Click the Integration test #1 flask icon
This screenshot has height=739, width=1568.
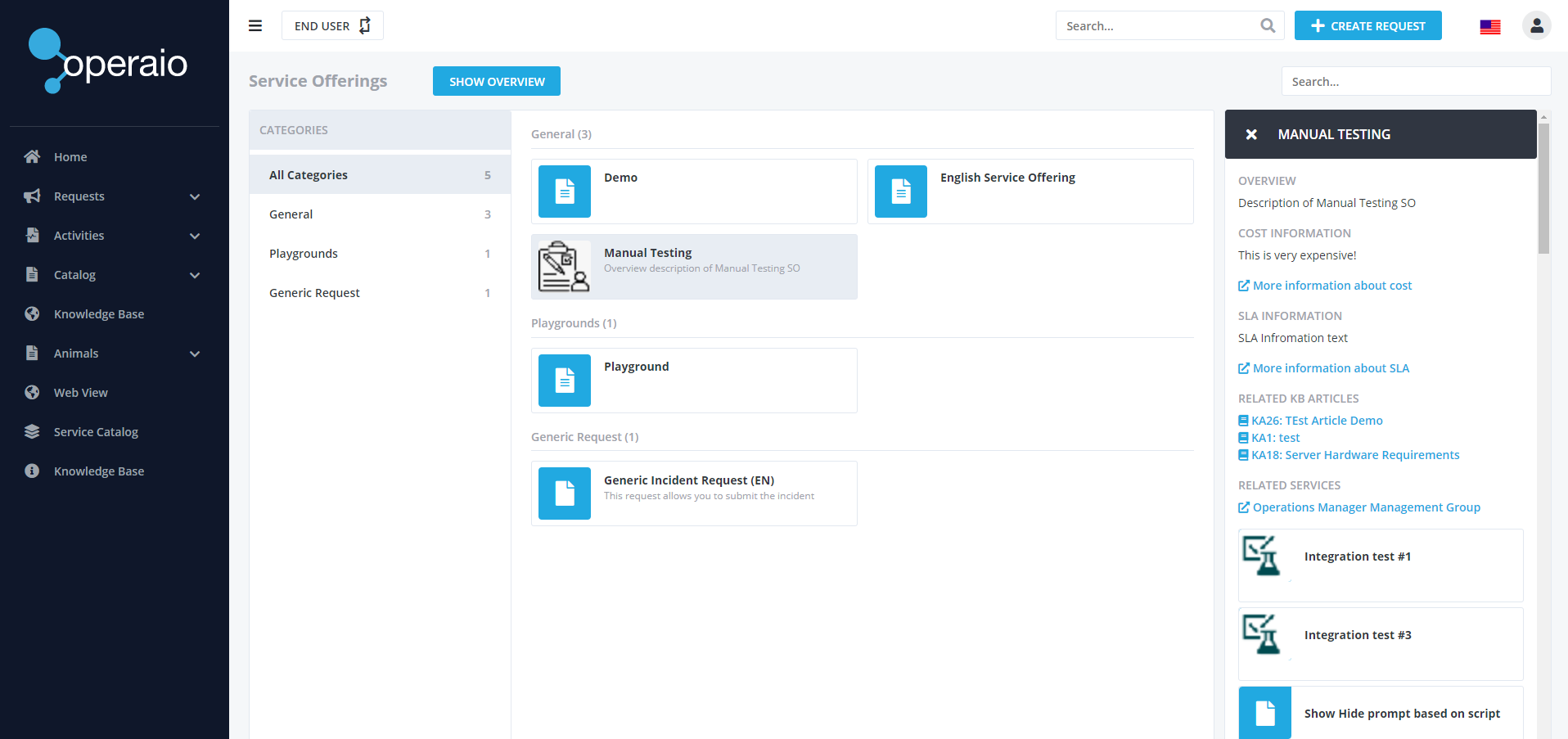[x=1264, y=557]
